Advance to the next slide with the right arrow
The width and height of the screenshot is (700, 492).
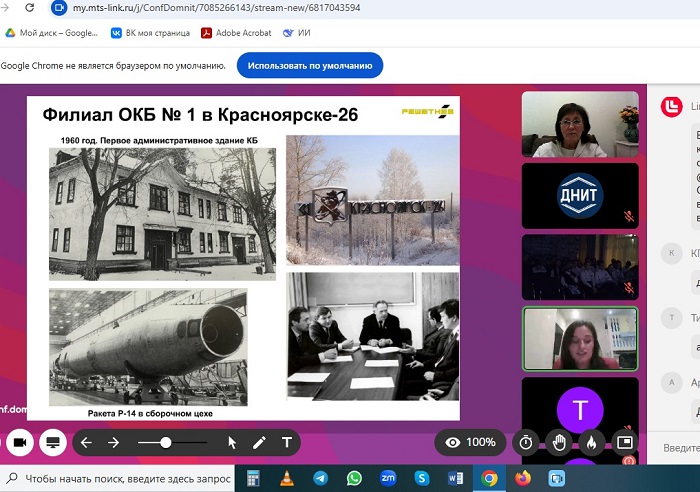pyautogui.click(x=113, y=442)
